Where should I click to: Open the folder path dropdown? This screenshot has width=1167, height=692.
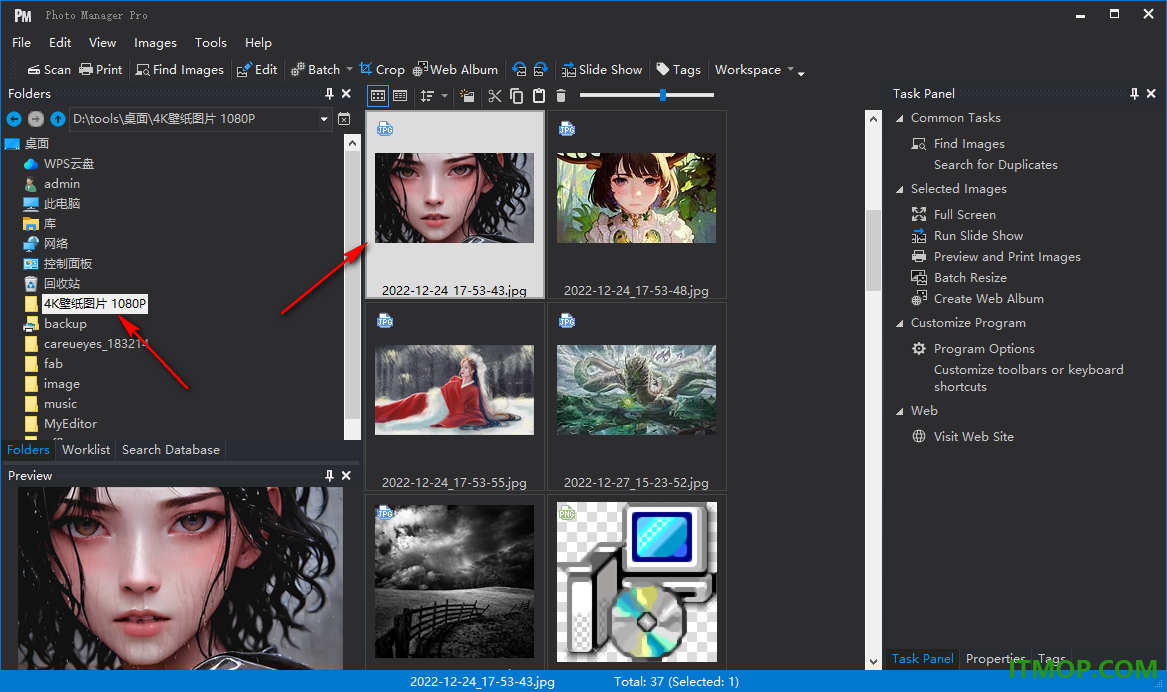tap(324, 119)
